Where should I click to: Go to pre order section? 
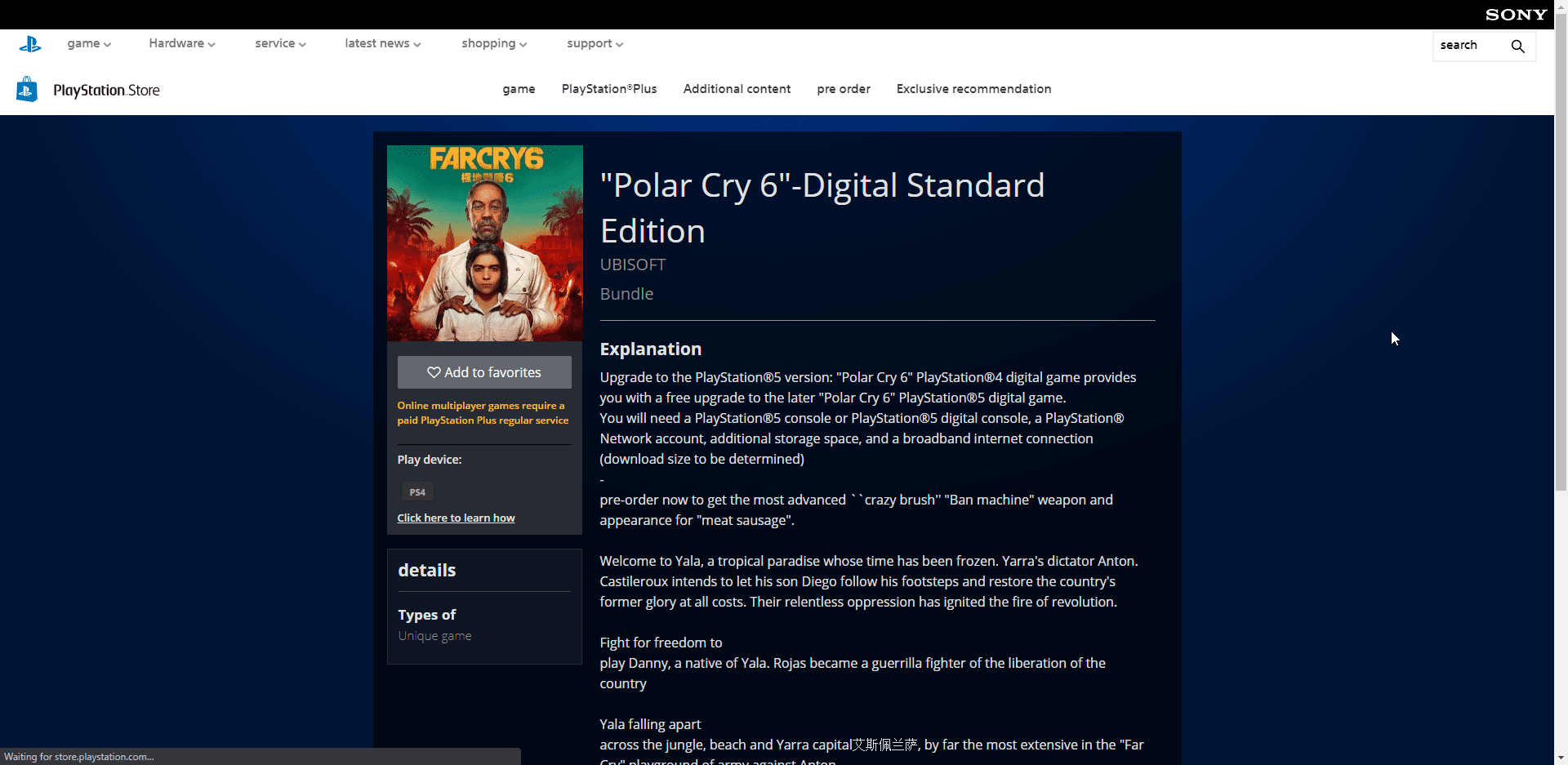[x=844, y=89]
